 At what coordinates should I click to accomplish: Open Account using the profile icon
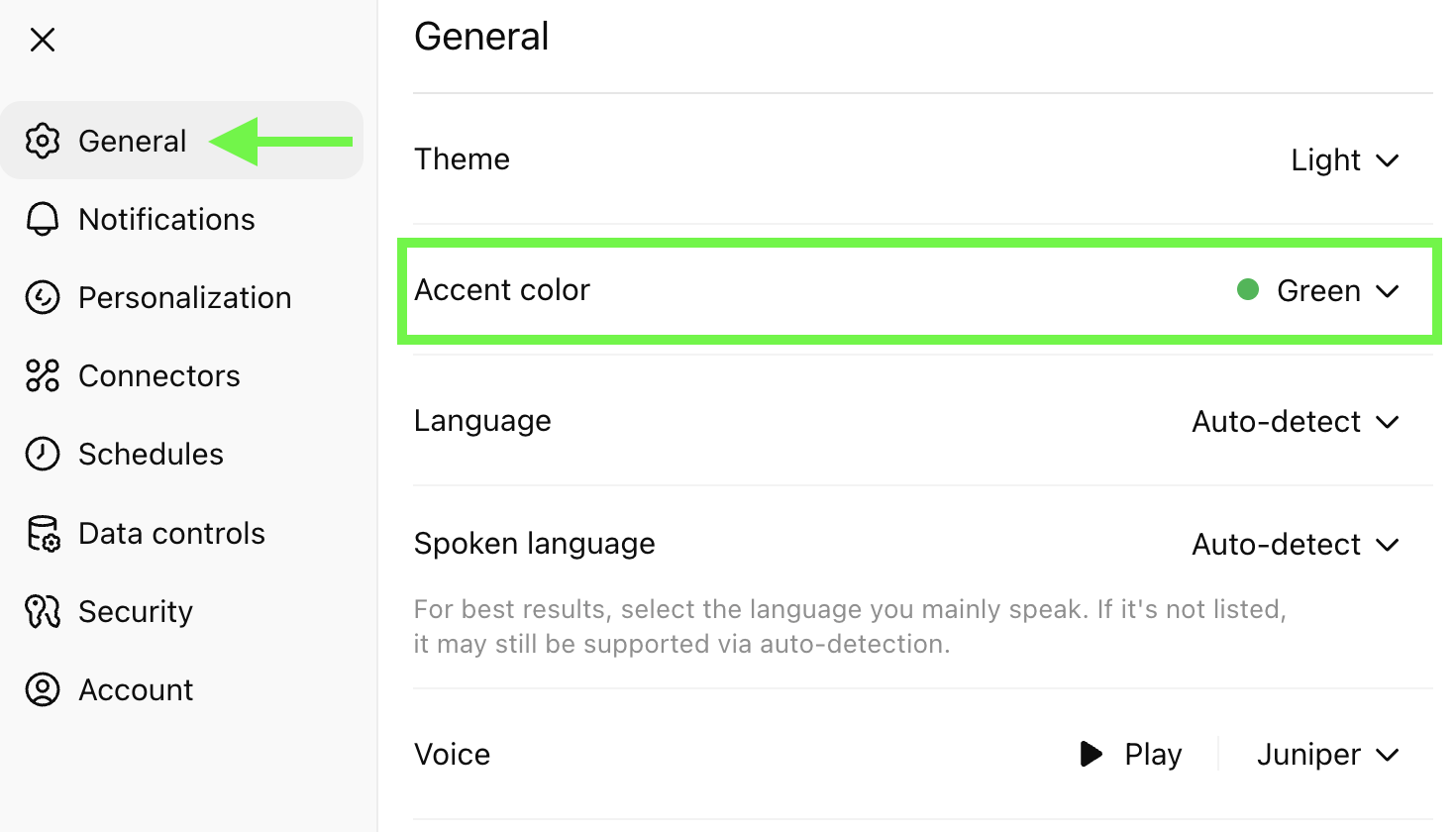[43, 689]
